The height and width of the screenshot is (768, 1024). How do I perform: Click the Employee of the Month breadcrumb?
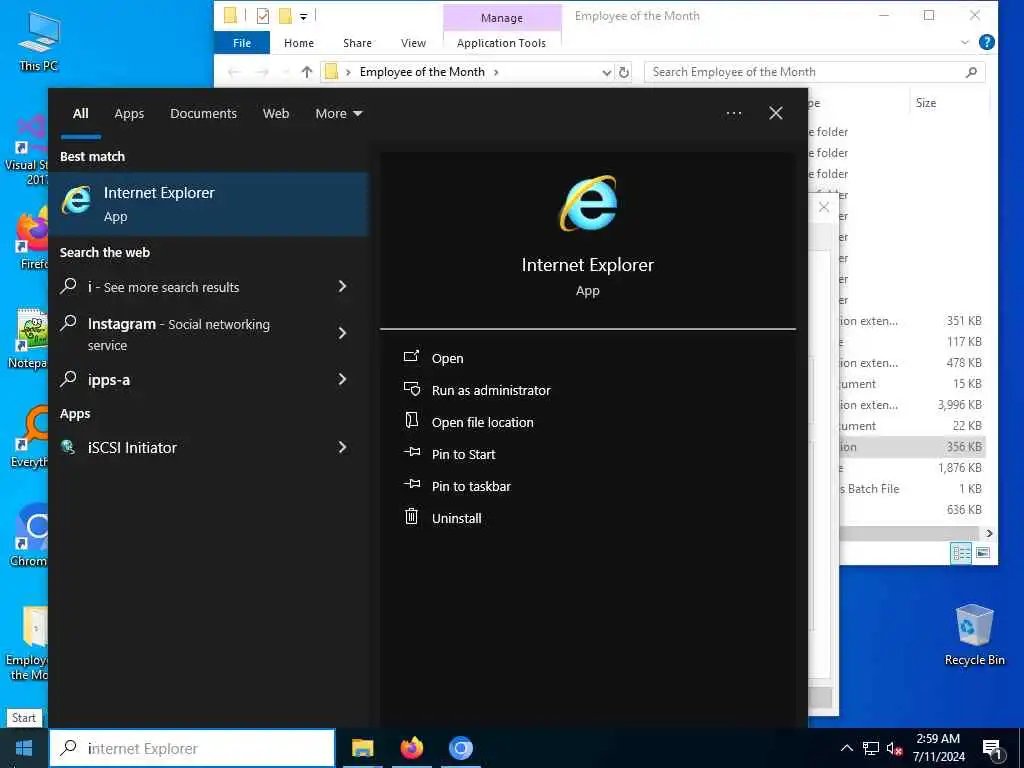[422, 72]
